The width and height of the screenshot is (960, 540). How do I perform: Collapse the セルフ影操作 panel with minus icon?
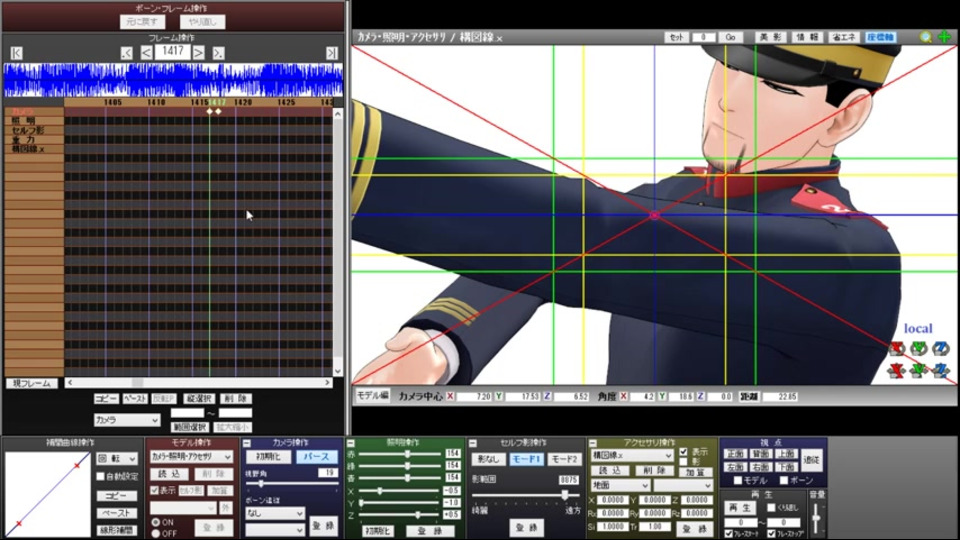473,443
